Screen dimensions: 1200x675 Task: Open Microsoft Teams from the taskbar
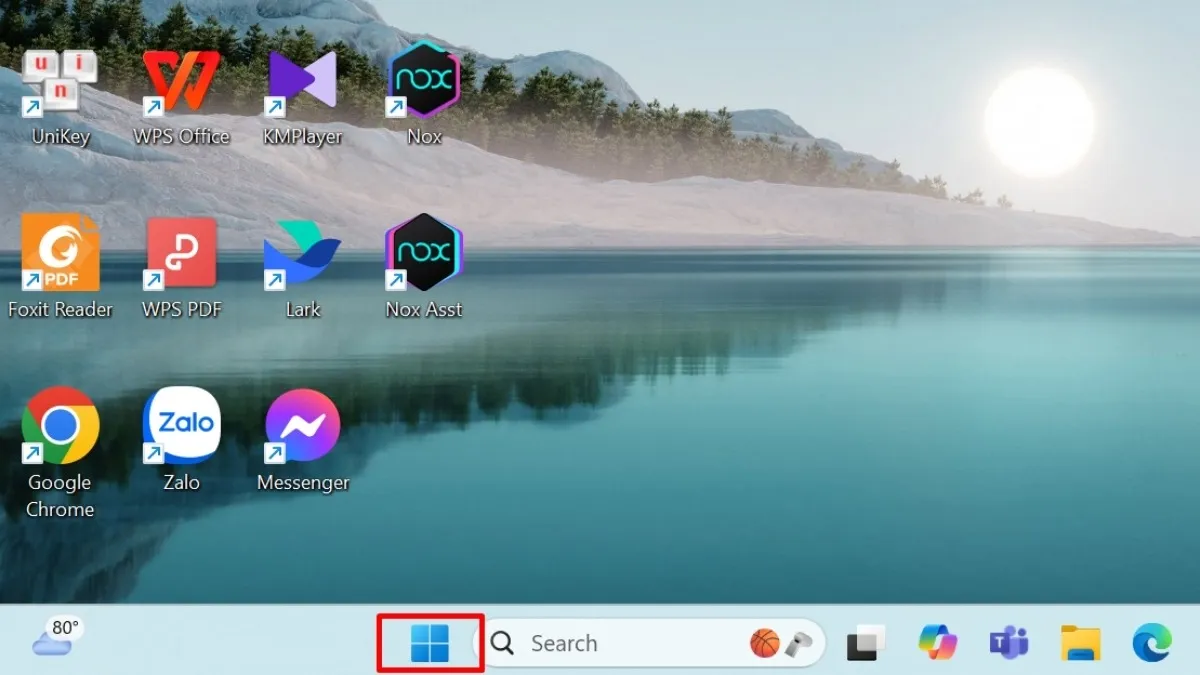[1008, 643]
